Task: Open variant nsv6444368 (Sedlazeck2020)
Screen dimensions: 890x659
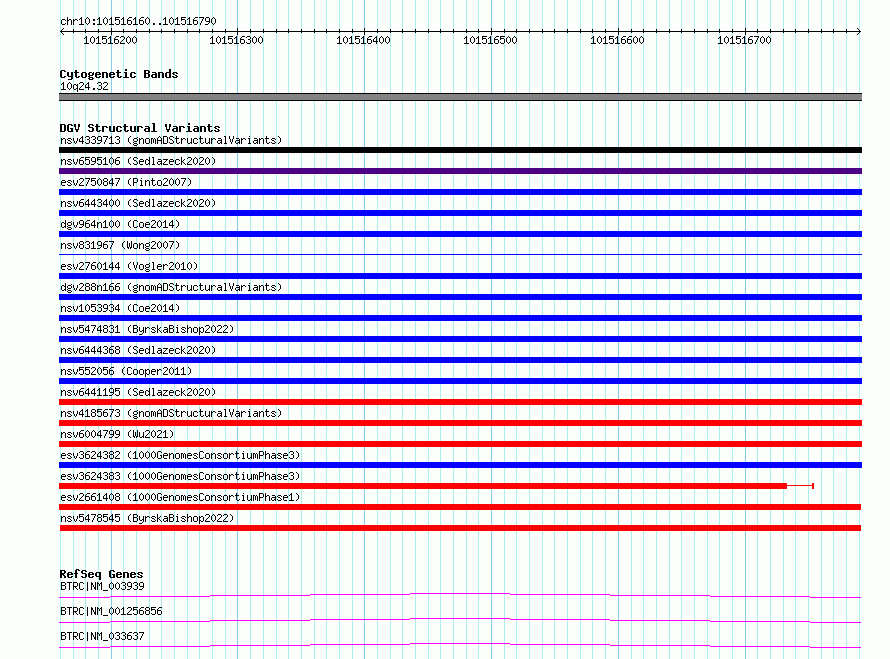Action: 138,350
